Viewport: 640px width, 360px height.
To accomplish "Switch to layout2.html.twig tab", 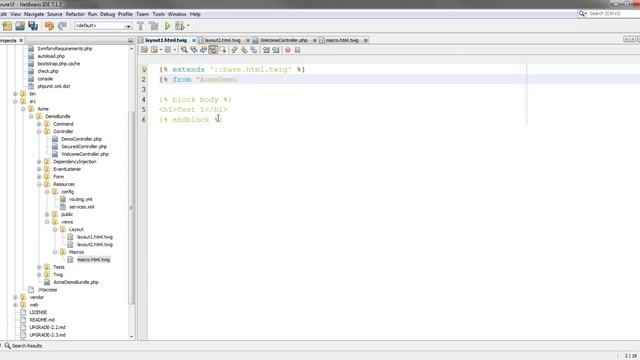I will [222, 40].
